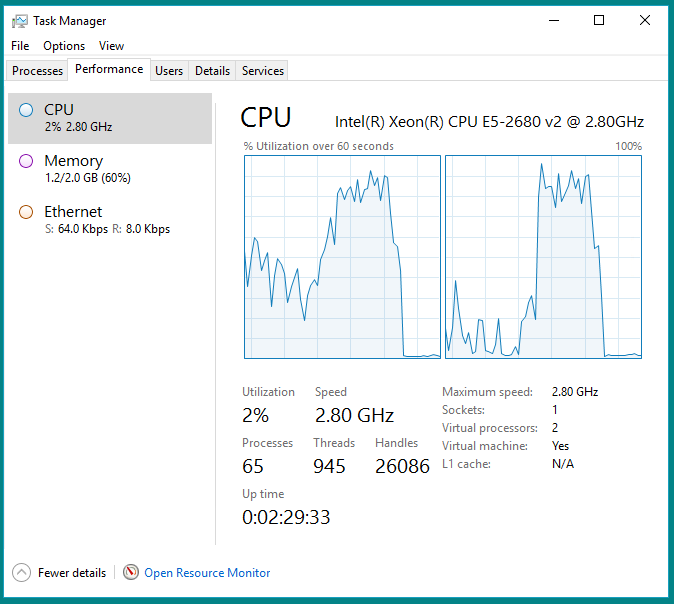The width and height of the screenshot is (674, 604).
Task: Select the Memory 1.2/2.0 GB entry
Action: [x=110, y=169]
